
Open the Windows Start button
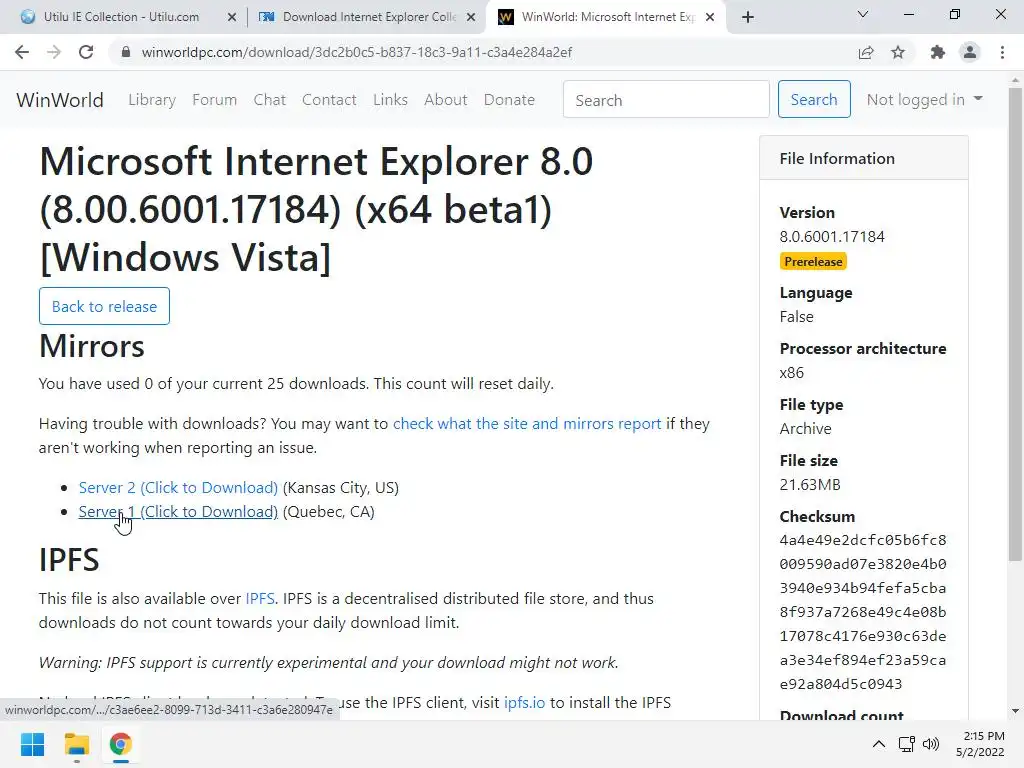coord(32,744)
